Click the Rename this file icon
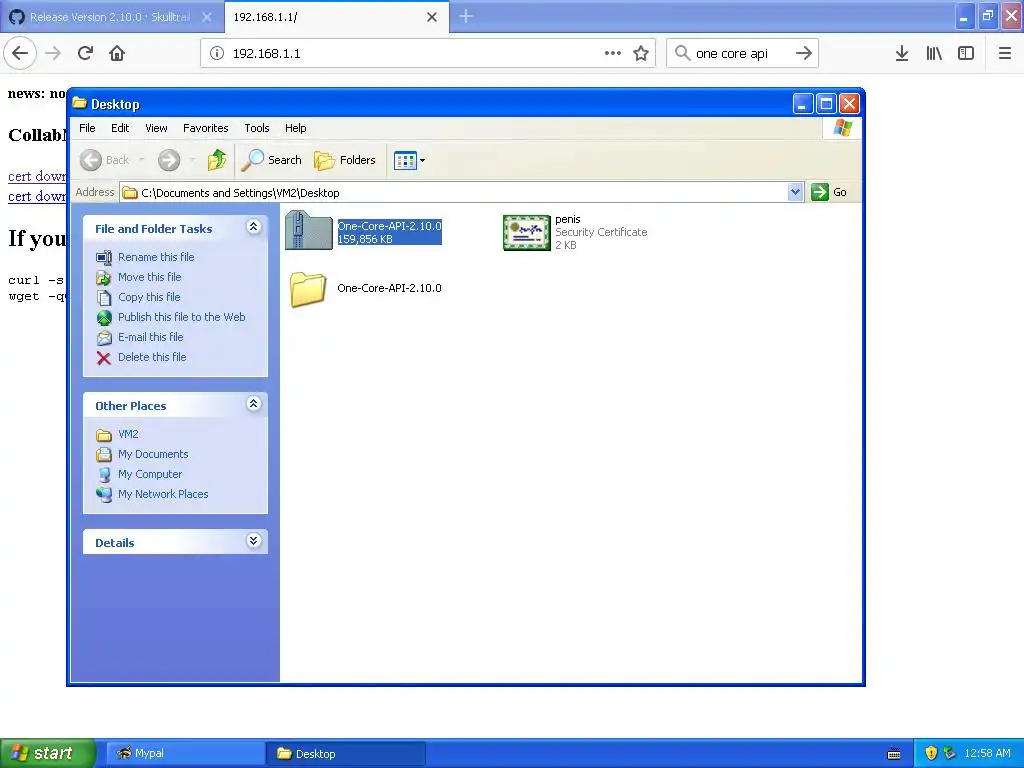Image resolution: width=1024 pixels, height=768 pixels. pyautogui.click(x=104, y=257)
